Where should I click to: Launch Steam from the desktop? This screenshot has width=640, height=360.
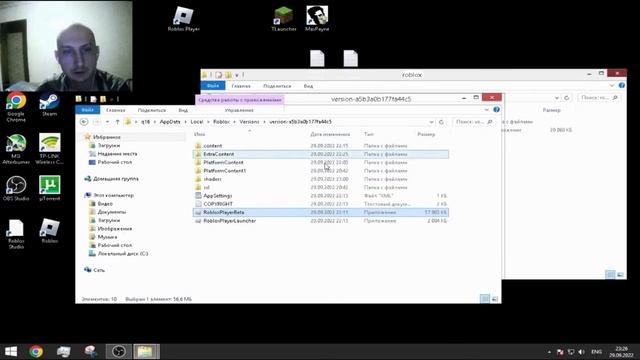pyautogui.click(x=49, y=104)
